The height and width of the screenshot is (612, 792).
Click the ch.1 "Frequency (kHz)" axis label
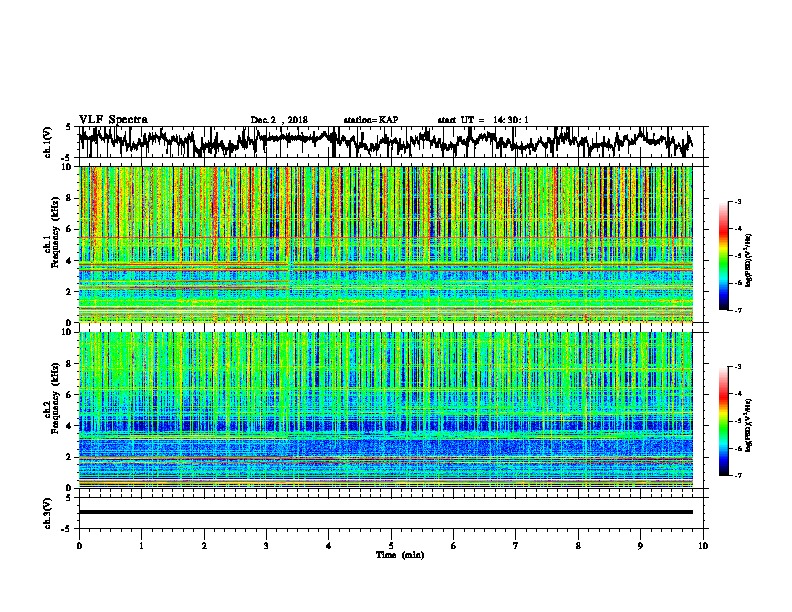click(x=55, y=232)
